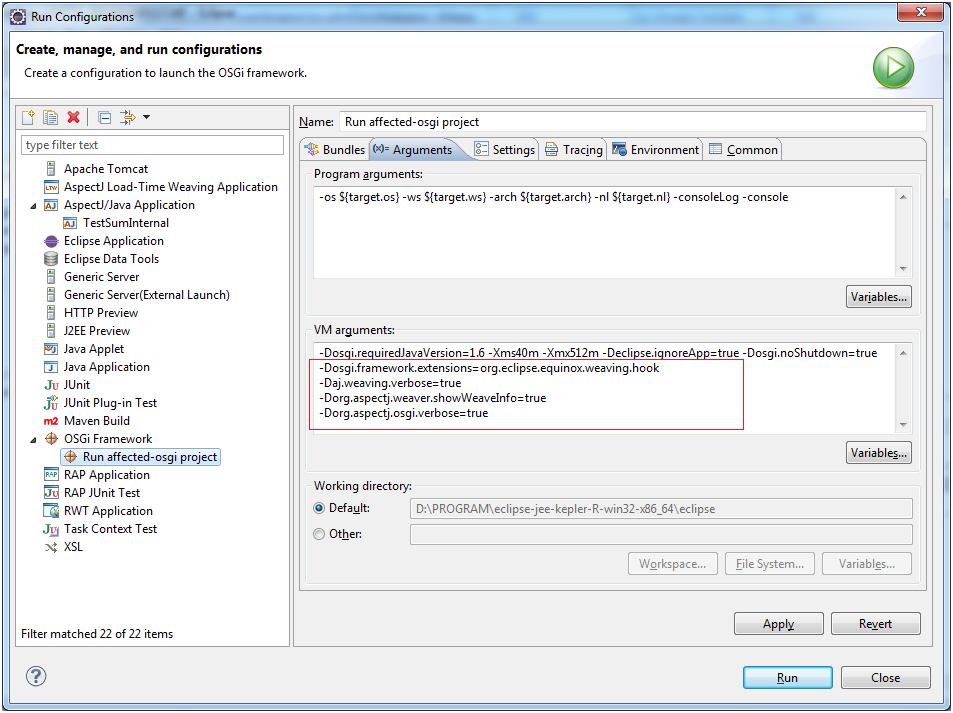The image size is (953, 713).
Task: Click Program arguments scrollbar up arrow
Action: click(x=903, y=197)
